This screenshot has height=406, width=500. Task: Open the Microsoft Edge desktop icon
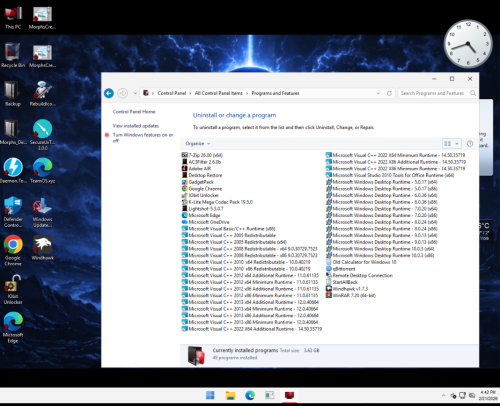tap(13, 328)
